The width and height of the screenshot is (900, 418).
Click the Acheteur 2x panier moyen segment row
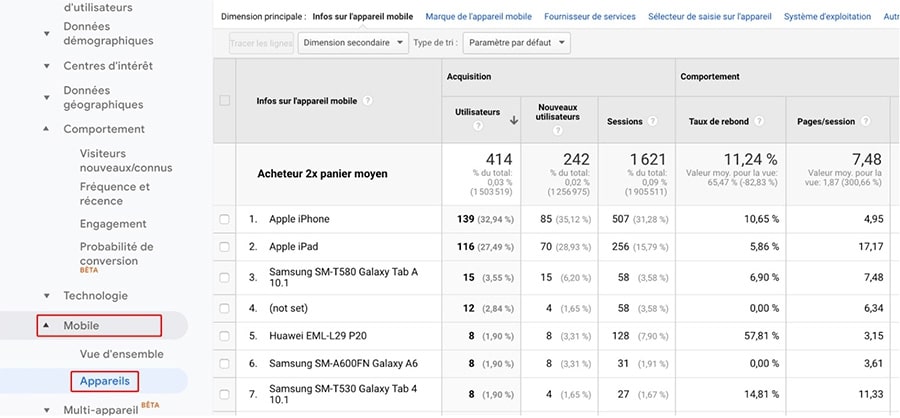(x=322, y=174)
